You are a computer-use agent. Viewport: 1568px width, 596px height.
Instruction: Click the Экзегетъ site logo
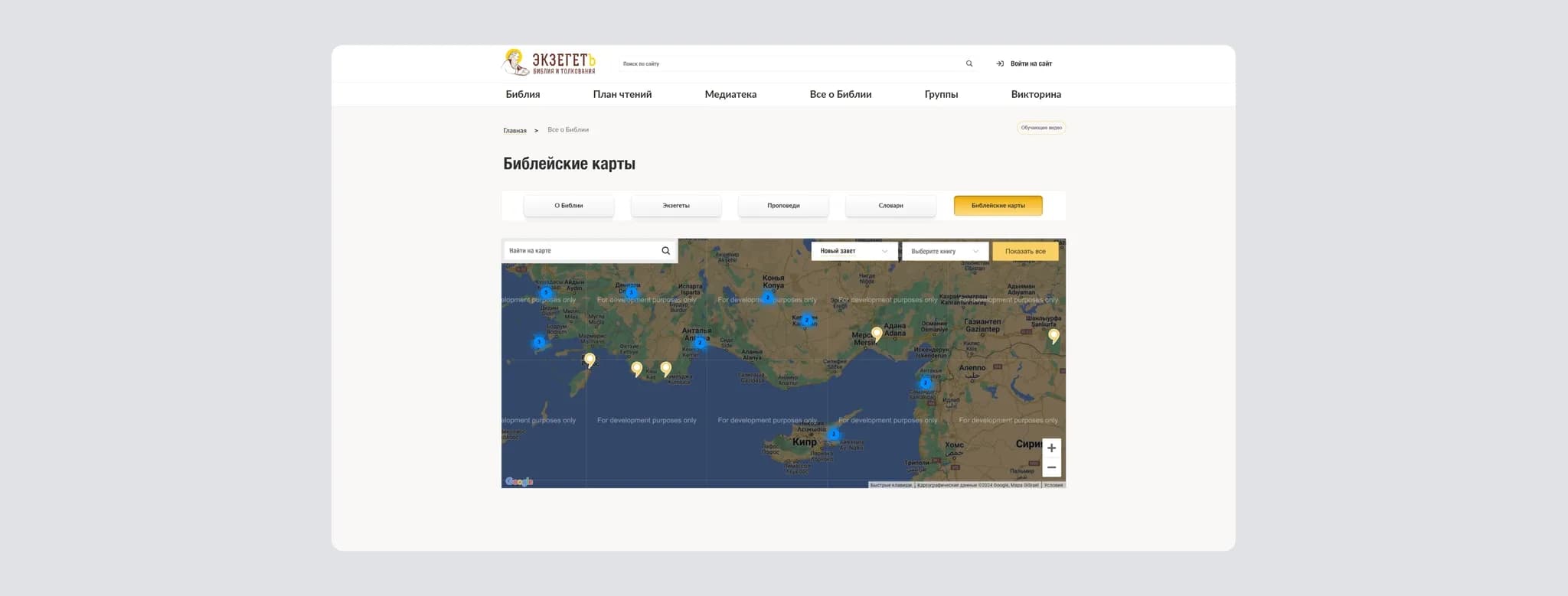pos(548,63)
